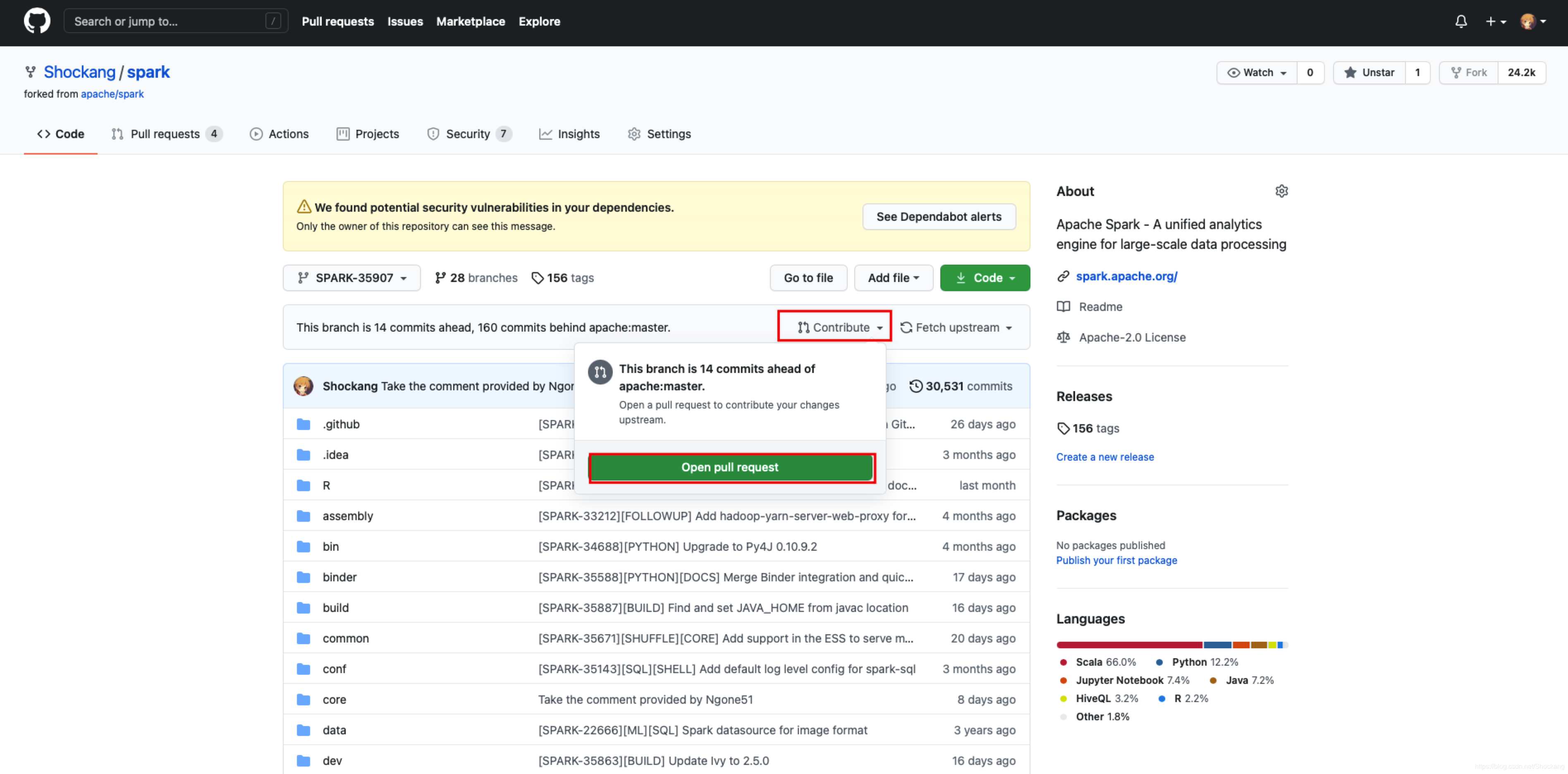Go to the Actions tab
This screenshot has height=774, width=1568.
[280, 134]
